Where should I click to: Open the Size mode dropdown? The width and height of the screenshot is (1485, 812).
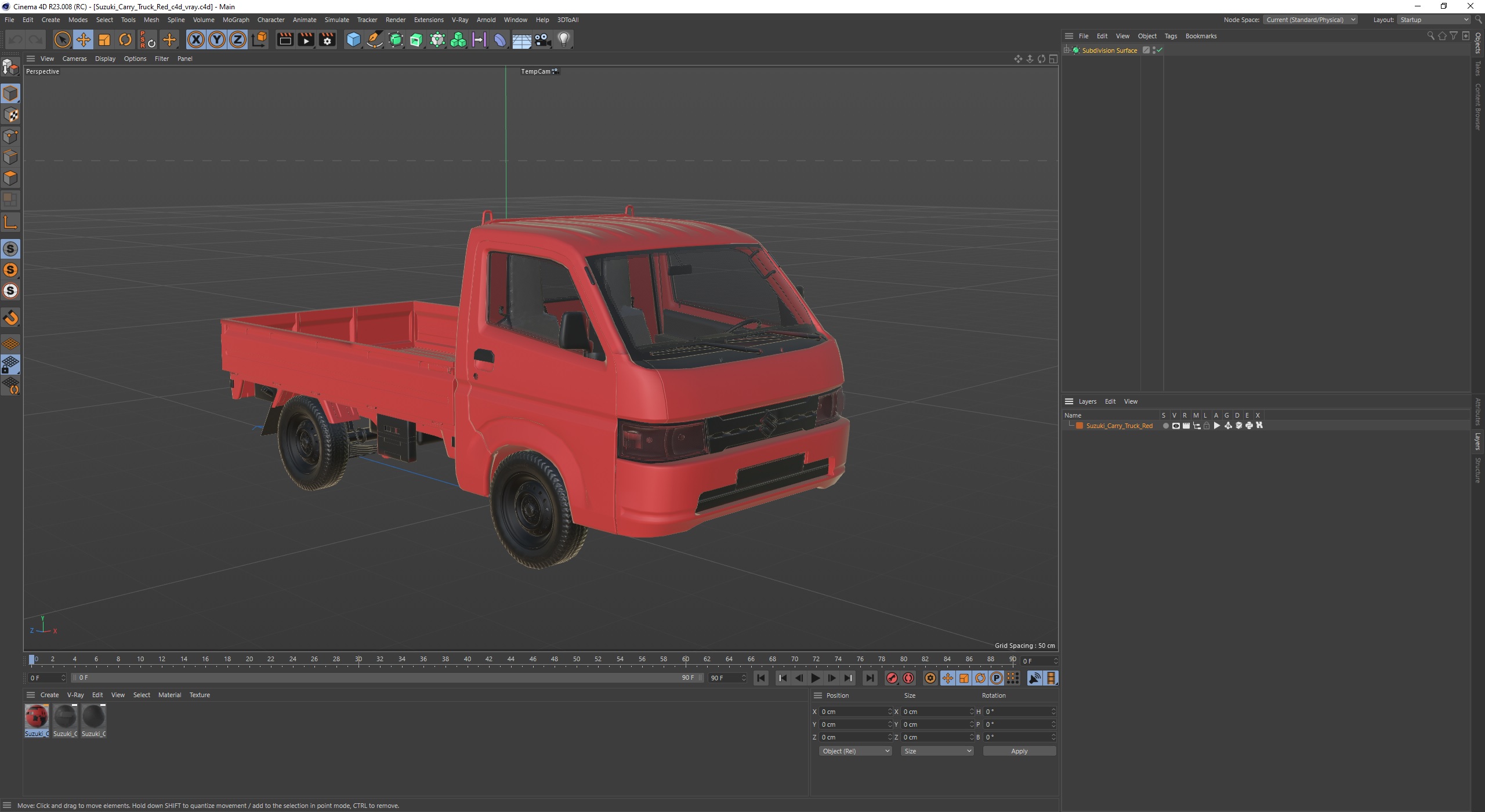(937, 751)
